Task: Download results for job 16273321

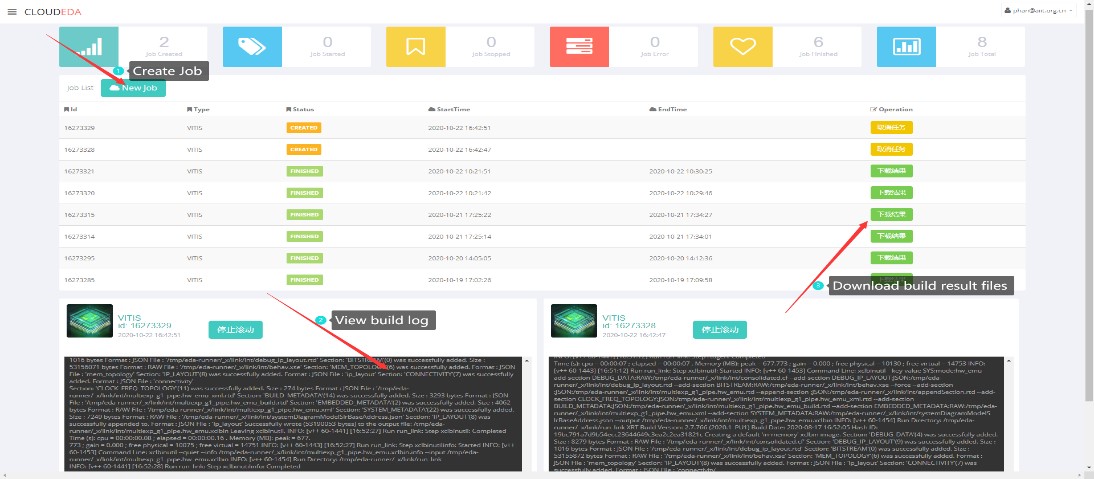Action: pyautogui.click(x=891, y=171)
